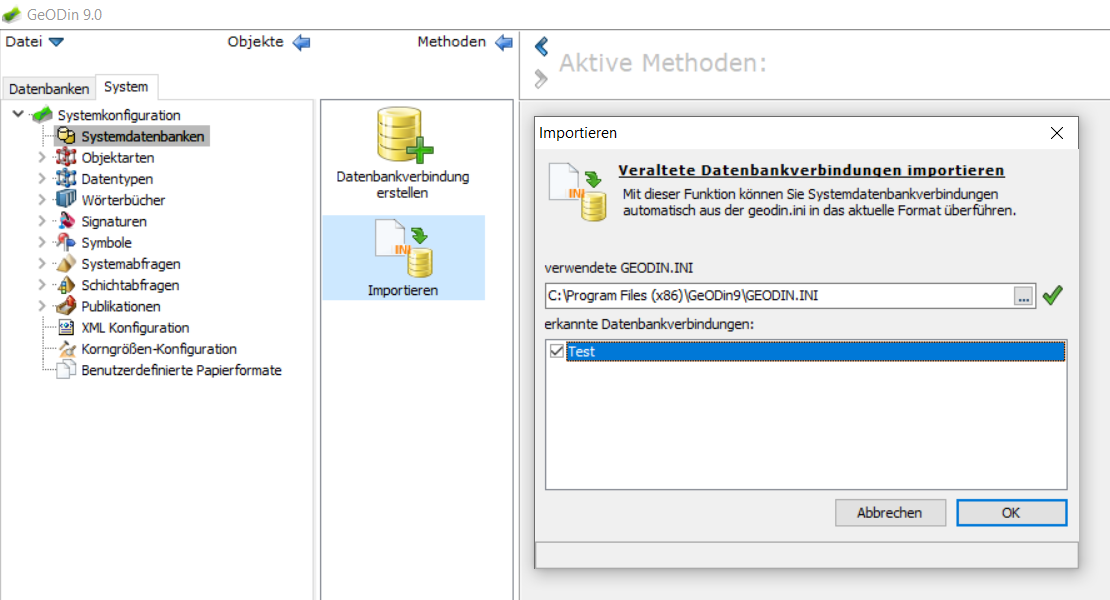
Task: Open the Datei dropdown arrow
Action: (57, 42)
